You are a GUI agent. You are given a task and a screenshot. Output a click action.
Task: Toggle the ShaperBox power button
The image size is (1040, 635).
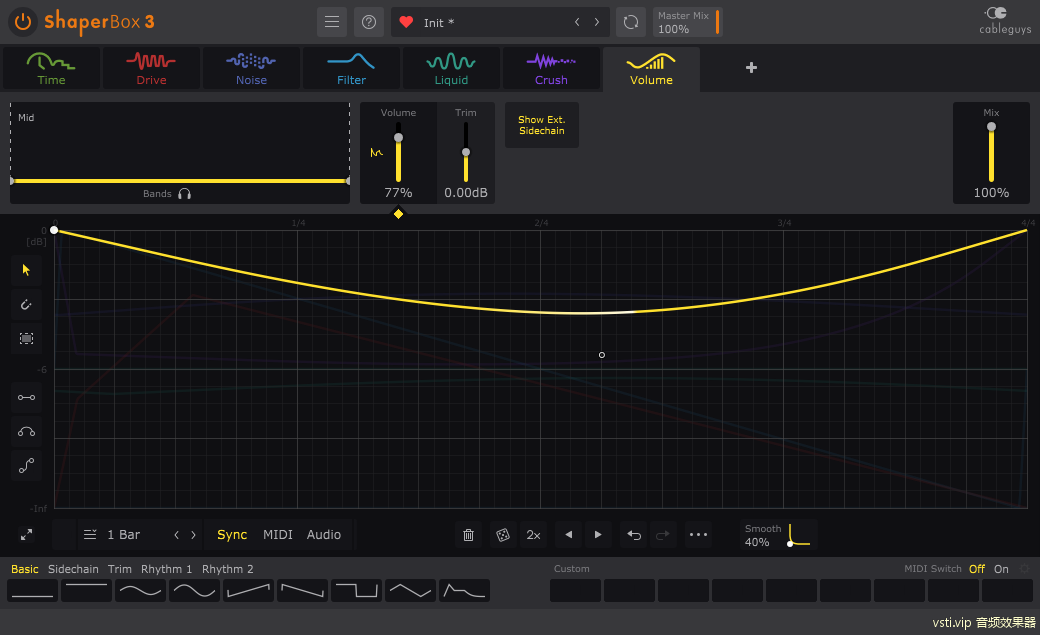point(23,22)
